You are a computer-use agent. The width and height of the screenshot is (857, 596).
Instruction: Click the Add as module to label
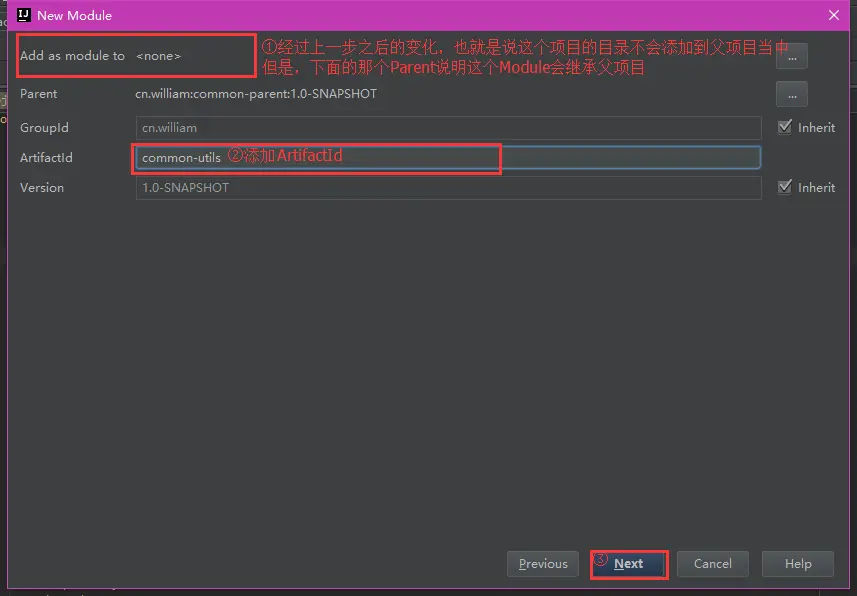click(x=72, y=56)
